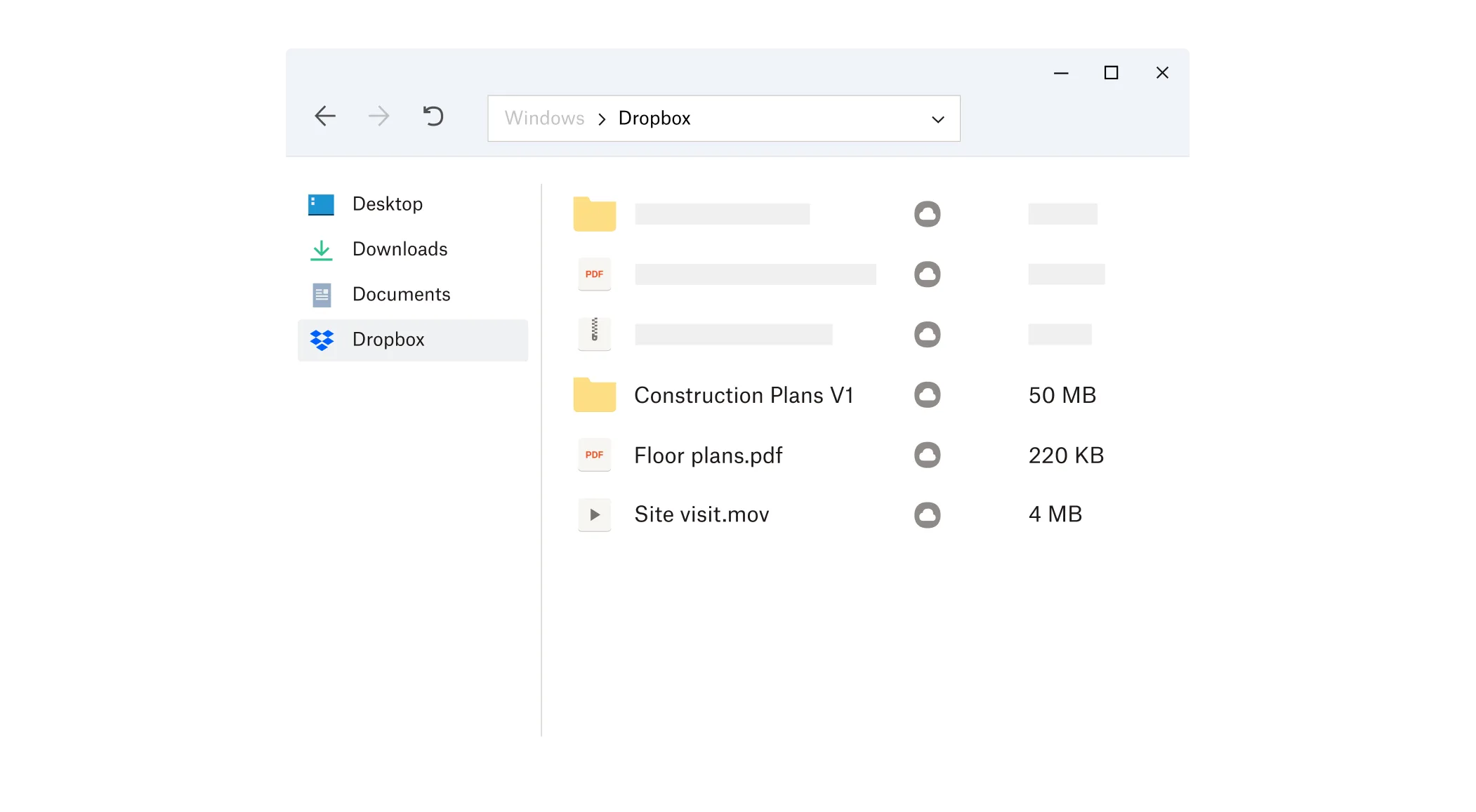
Task: Click the Construction Plans V1 folder icon
Action: [x=594, y=394]
